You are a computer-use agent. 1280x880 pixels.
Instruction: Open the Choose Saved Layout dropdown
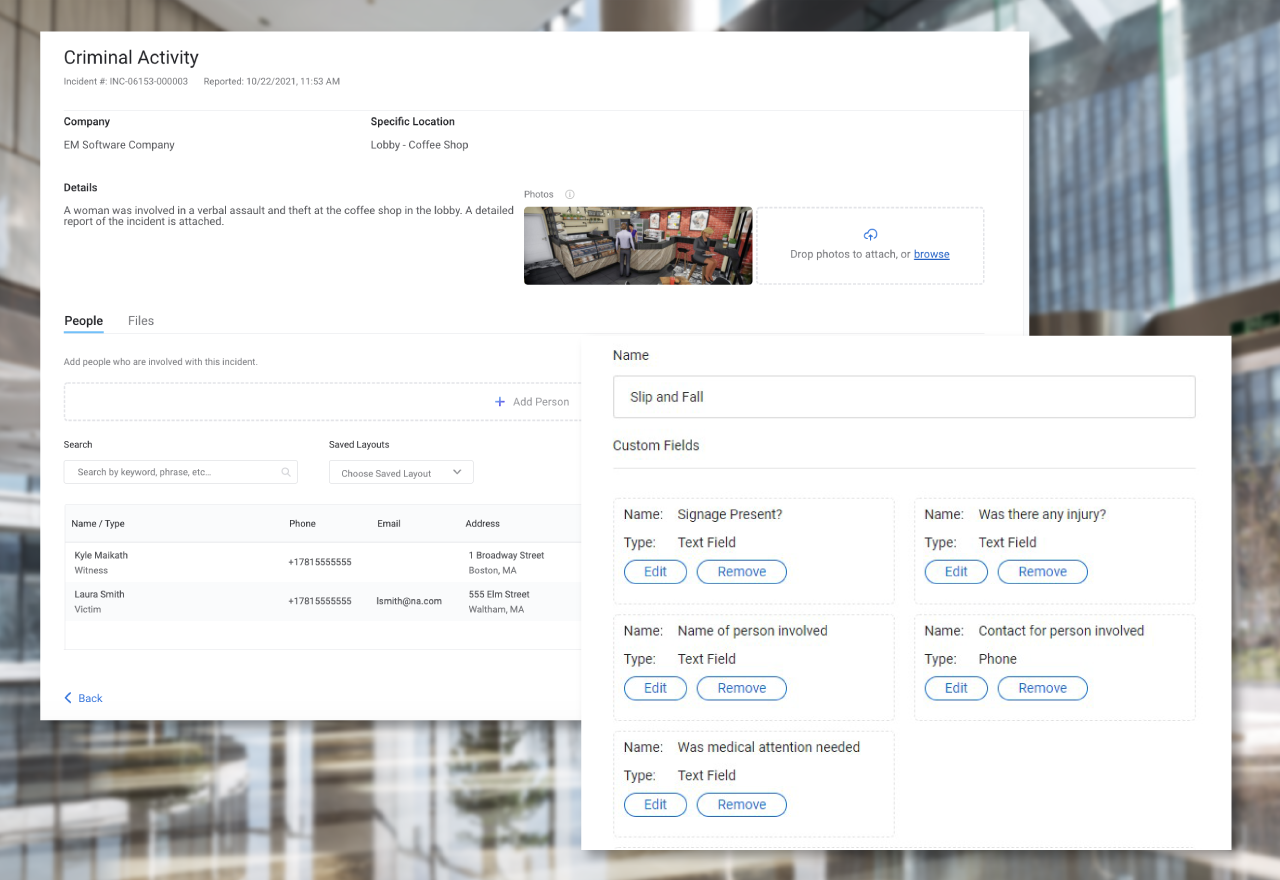[x=401, y=473]
